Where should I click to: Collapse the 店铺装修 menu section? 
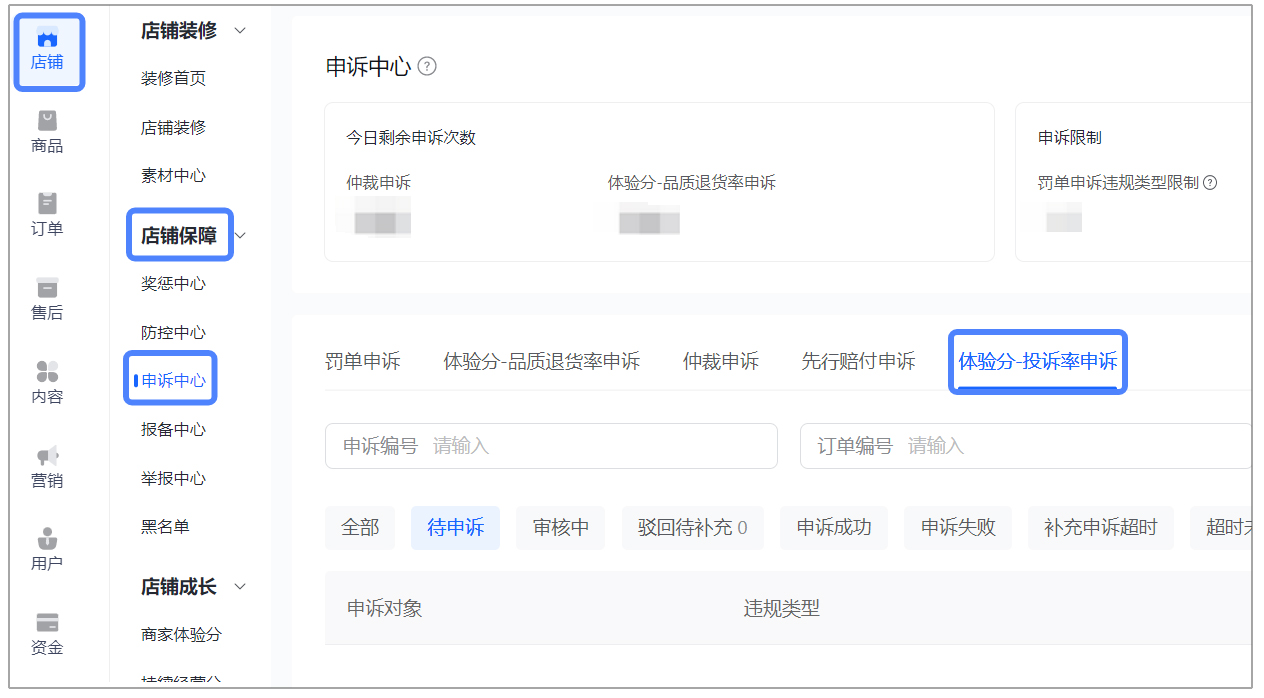click(x=240, y=31)
